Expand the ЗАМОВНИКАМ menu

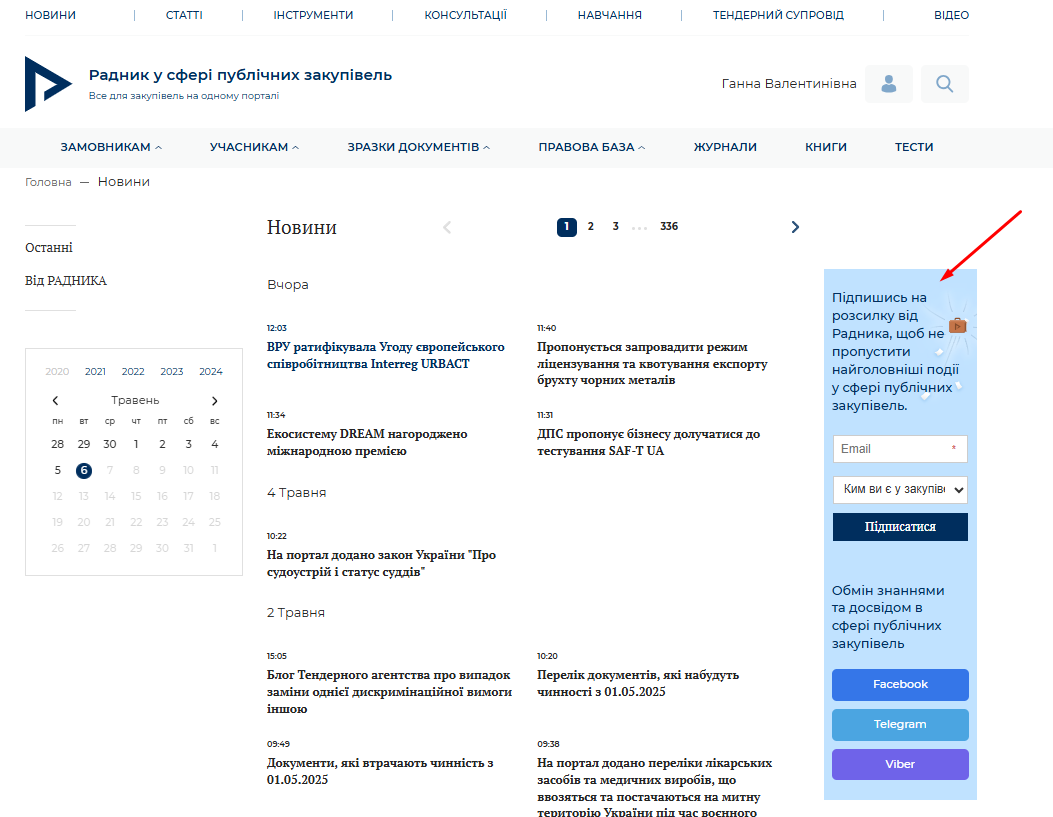click(x=111, y=147)
